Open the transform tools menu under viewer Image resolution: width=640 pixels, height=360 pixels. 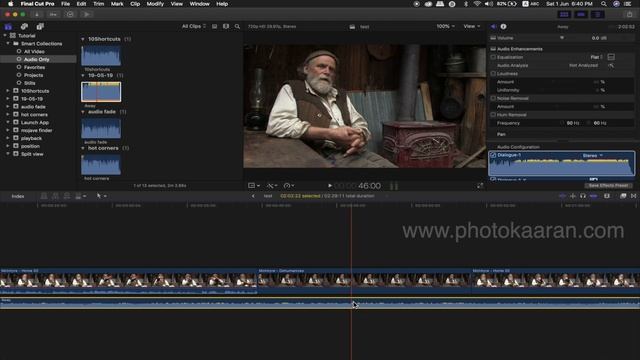coord(254,186)
